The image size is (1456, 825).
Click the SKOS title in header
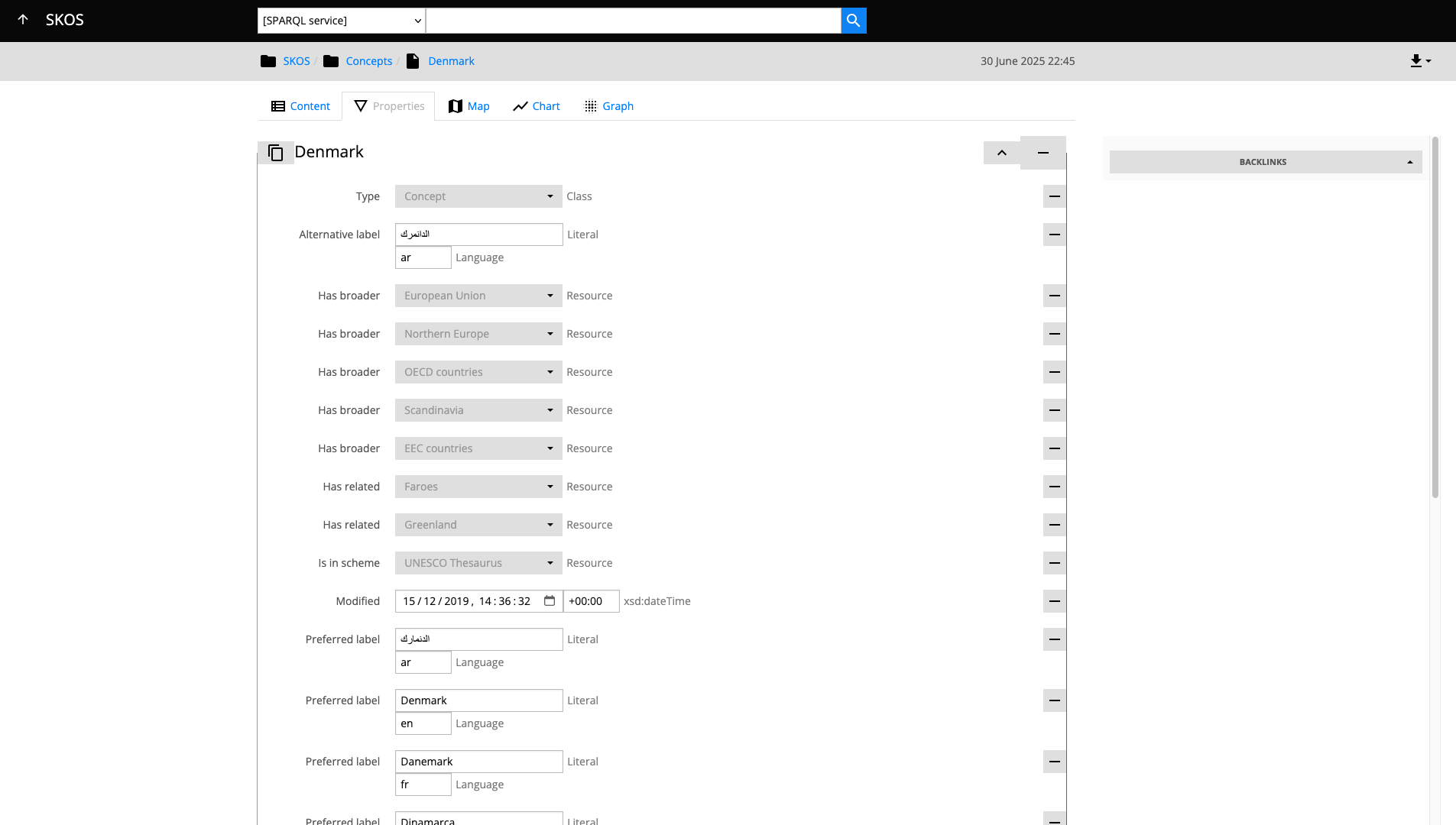tap(65, 20)
